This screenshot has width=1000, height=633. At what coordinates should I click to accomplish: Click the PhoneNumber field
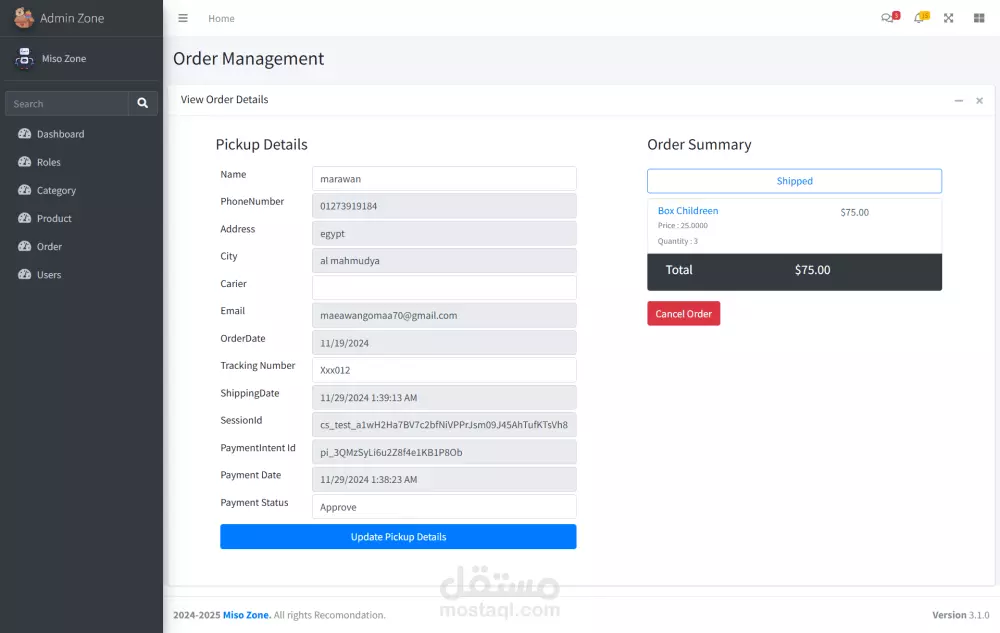pyautogui.click(x=444, y=206)
